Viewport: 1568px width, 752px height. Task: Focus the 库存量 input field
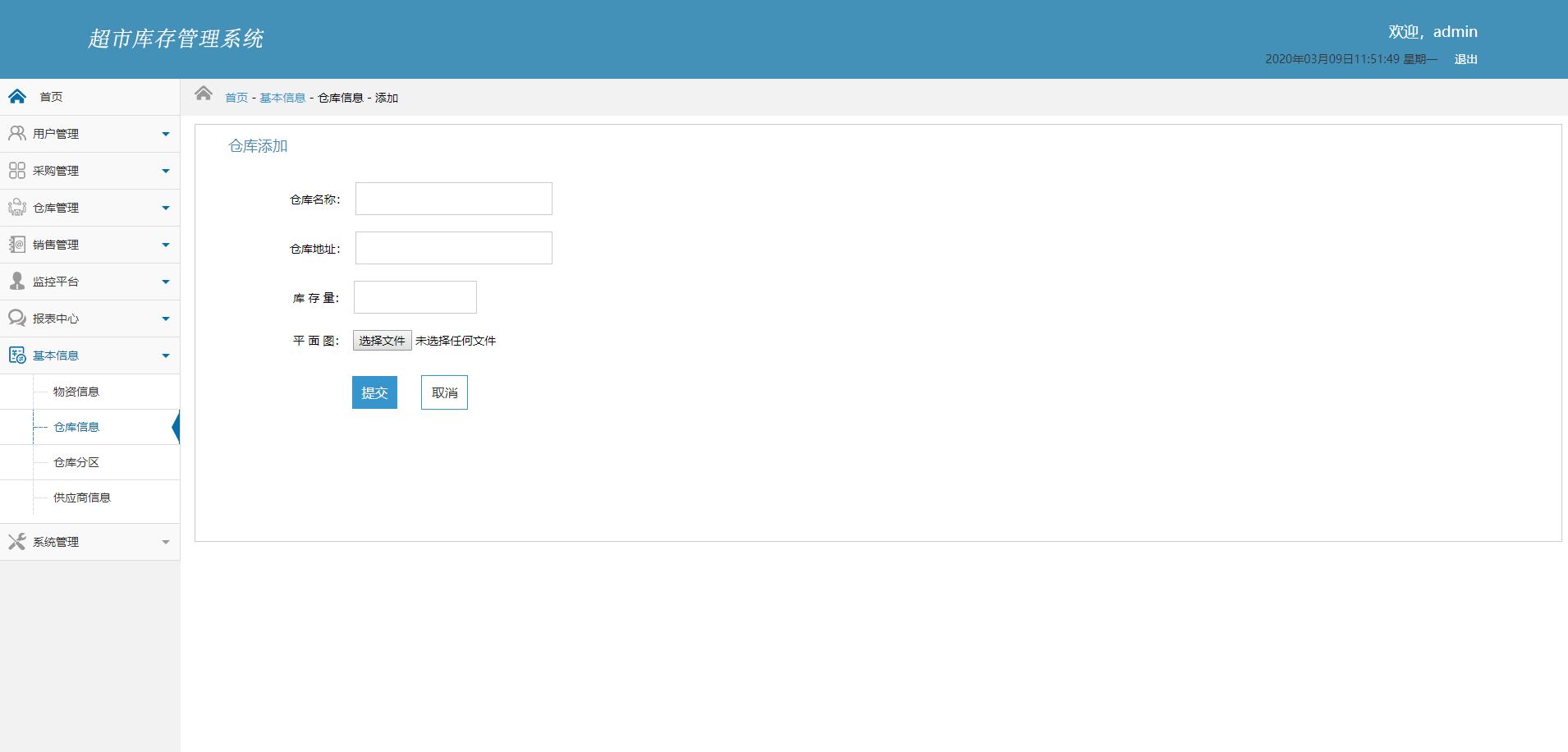415,297
